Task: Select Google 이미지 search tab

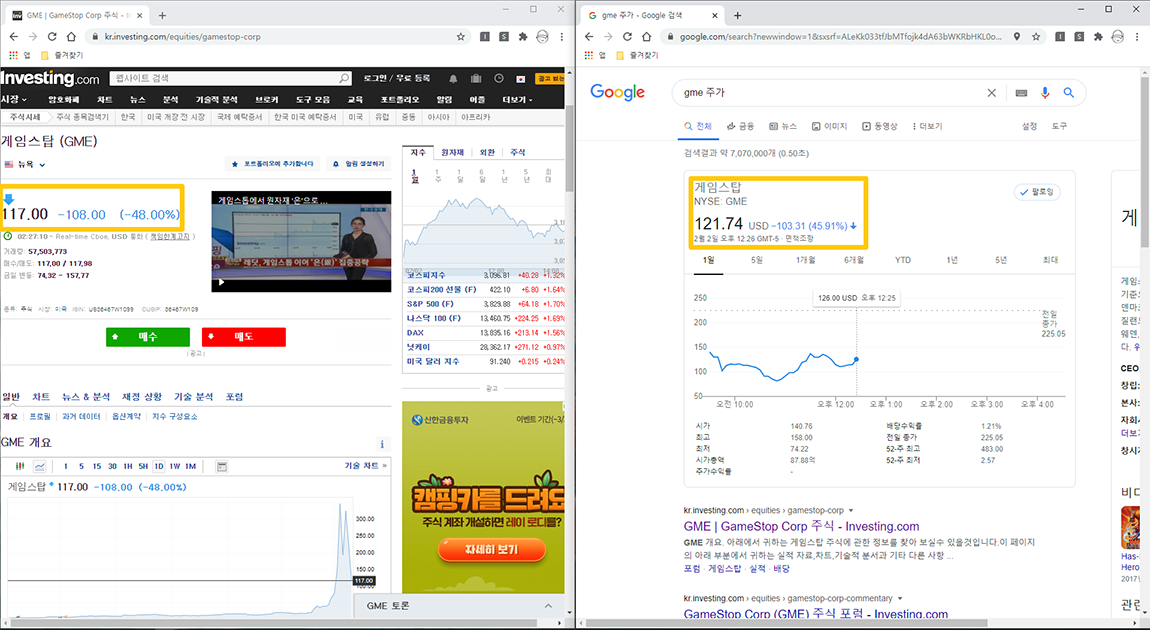Action: tap(829, 126)
